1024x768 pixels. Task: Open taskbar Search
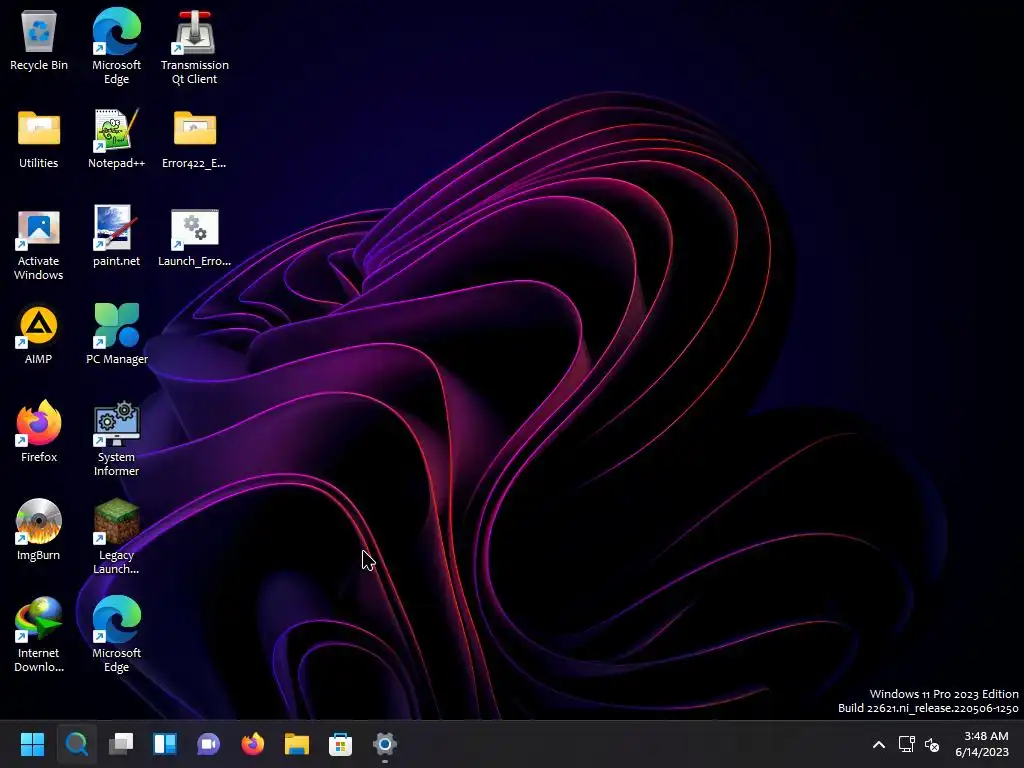click(x=76, y=744)
